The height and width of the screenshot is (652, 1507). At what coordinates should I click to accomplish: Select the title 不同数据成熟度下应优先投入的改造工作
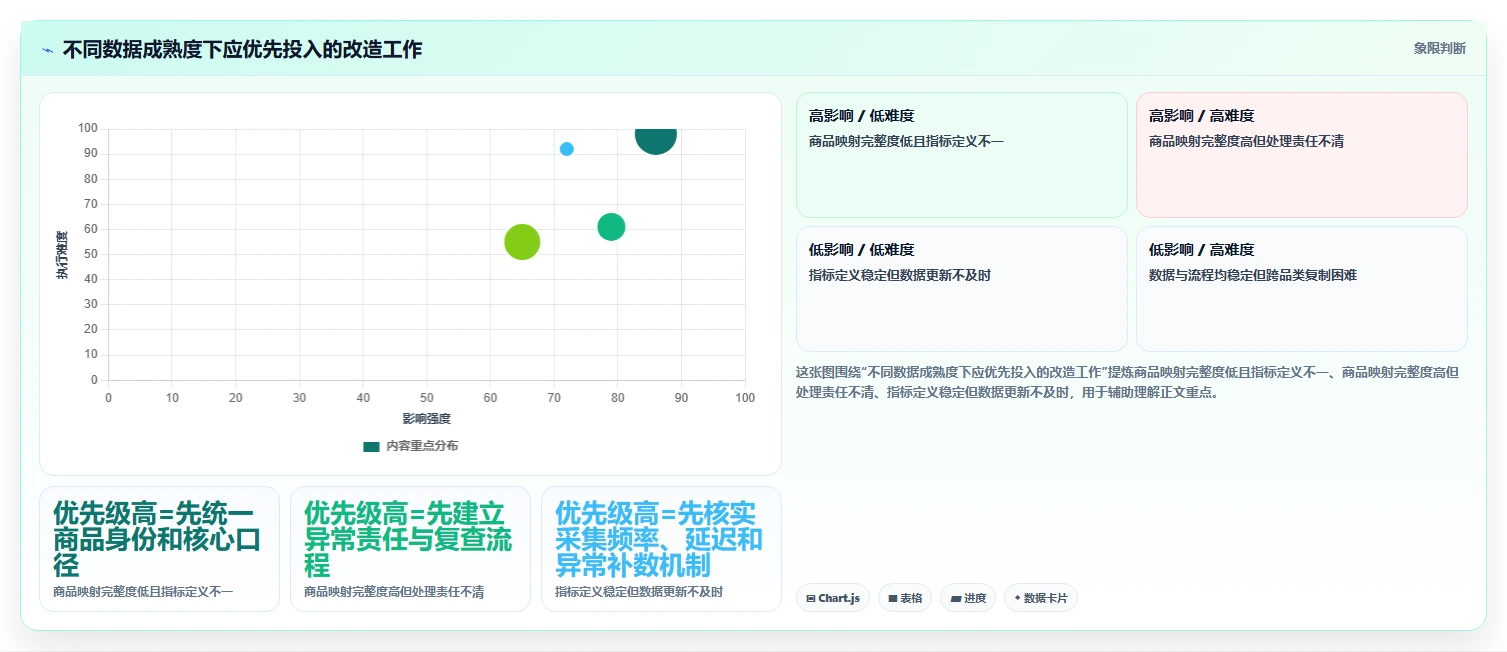pyautogui.click(x=242, y=49)
